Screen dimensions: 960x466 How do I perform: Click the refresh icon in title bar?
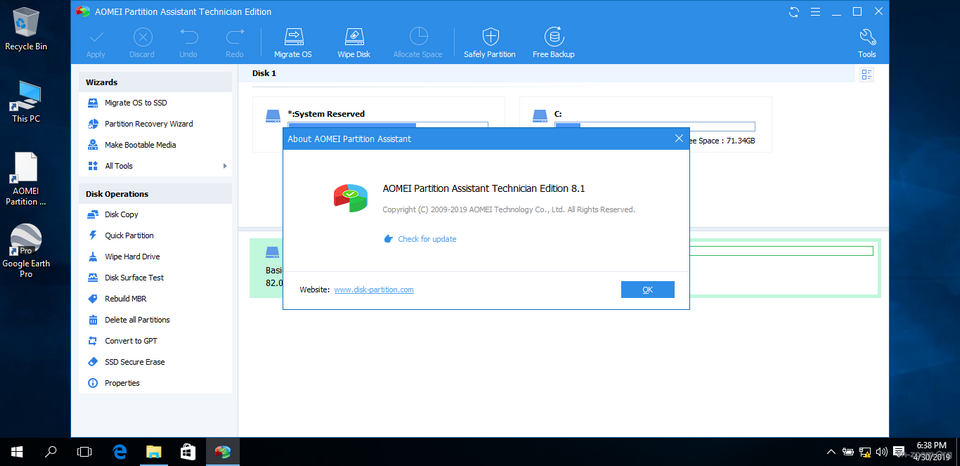pyautogui.click(x=794, y=12)
